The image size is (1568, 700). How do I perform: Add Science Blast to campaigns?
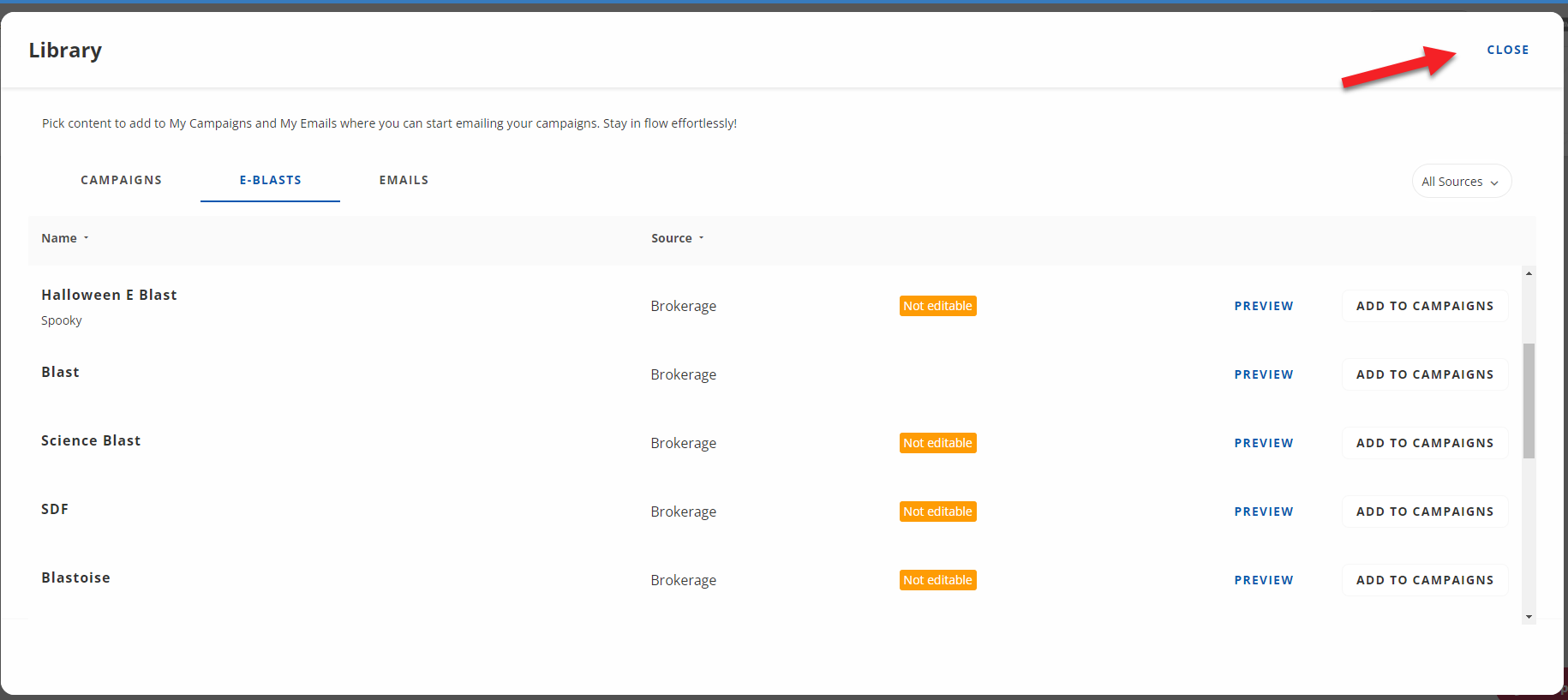[x=1424, y=443]
